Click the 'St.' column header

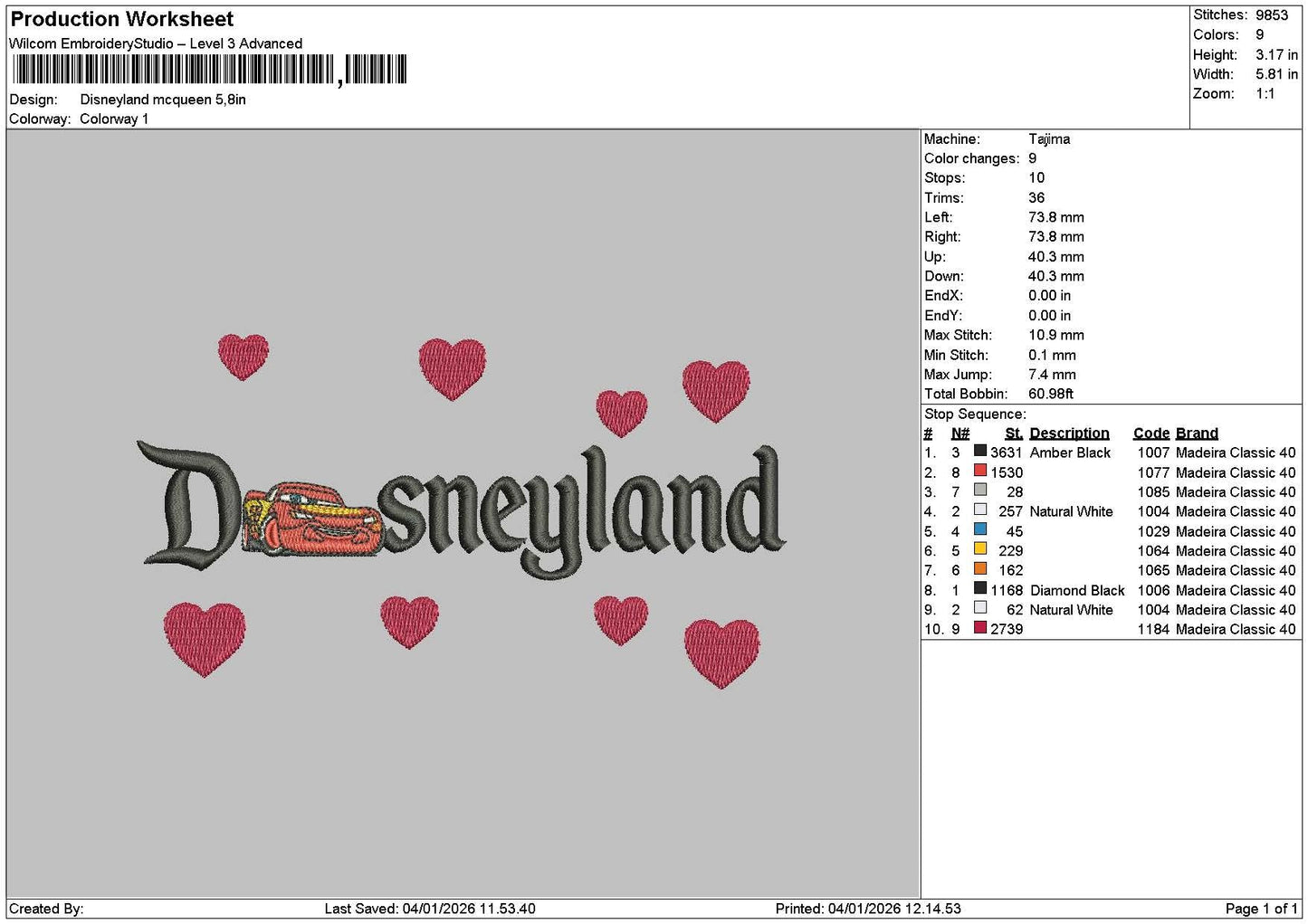point(1013,433)
